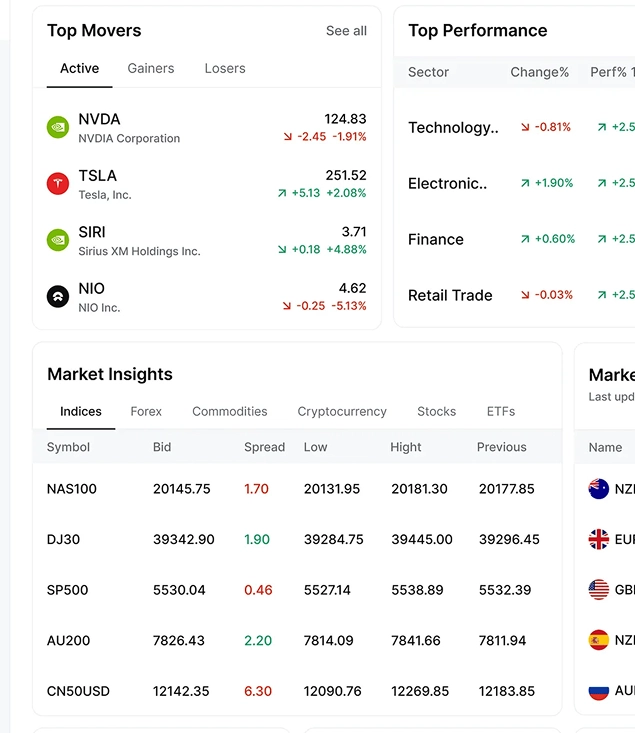Select the DJ30 symbol cell

click(63, 539)
